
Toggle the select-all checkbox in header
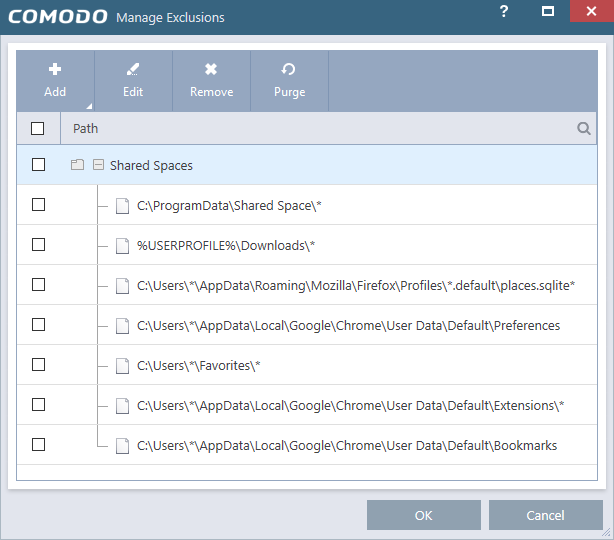[38, 128]
